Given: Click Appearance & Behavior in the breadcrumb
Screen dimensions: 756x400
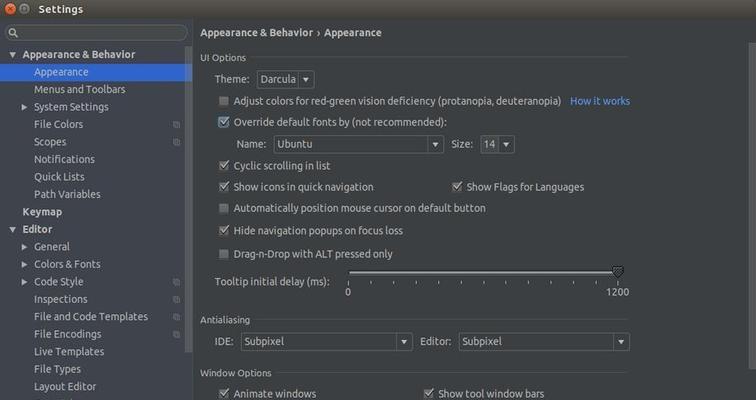Looking at the screenshot, I should (256, 33).
